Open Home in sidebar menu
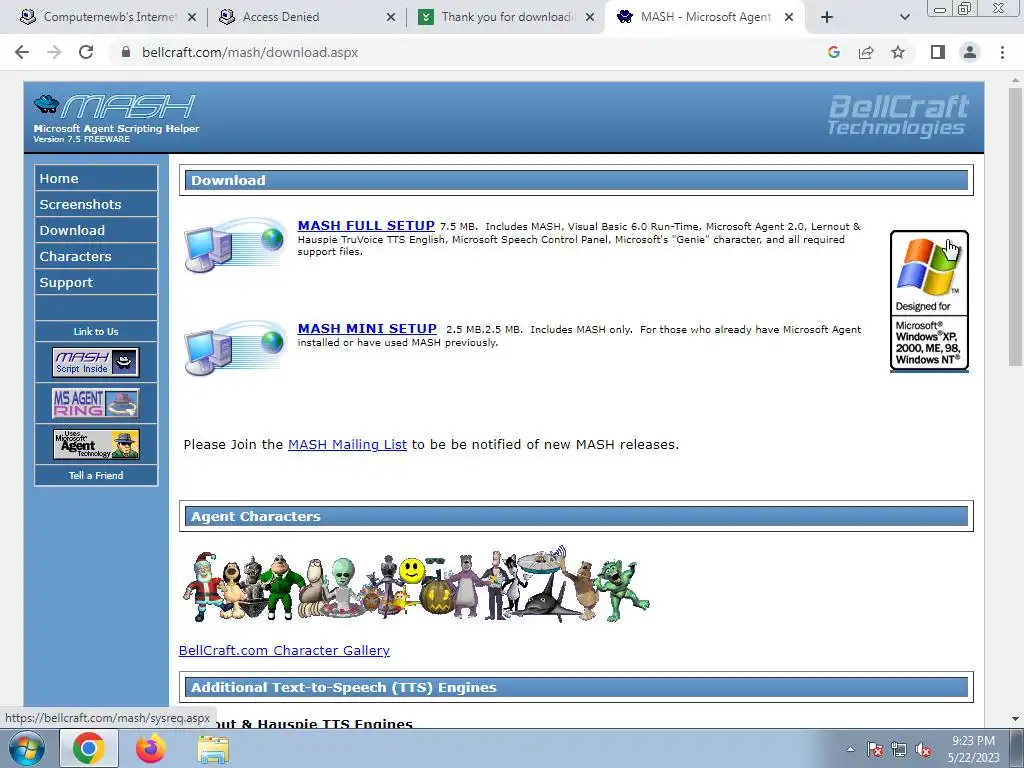1024x768 pixels. [96, 178]
